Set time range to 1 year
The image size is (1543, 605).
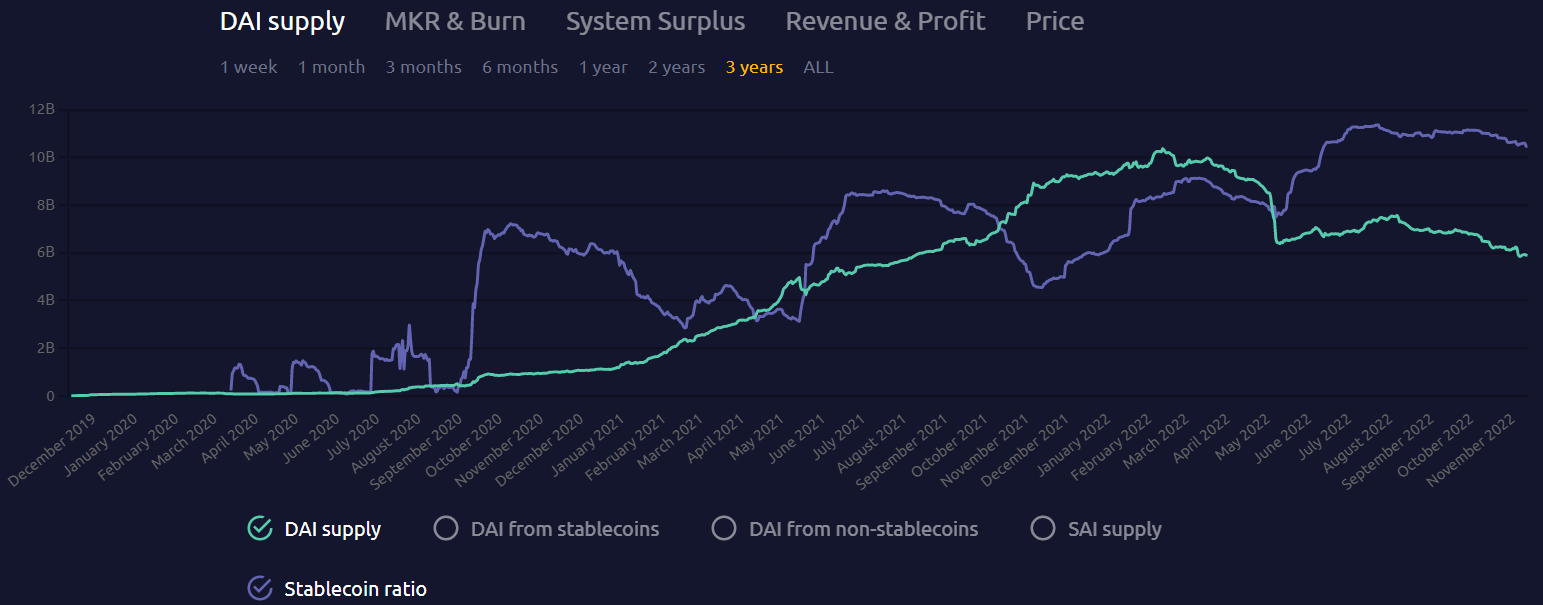coord(603,68)
